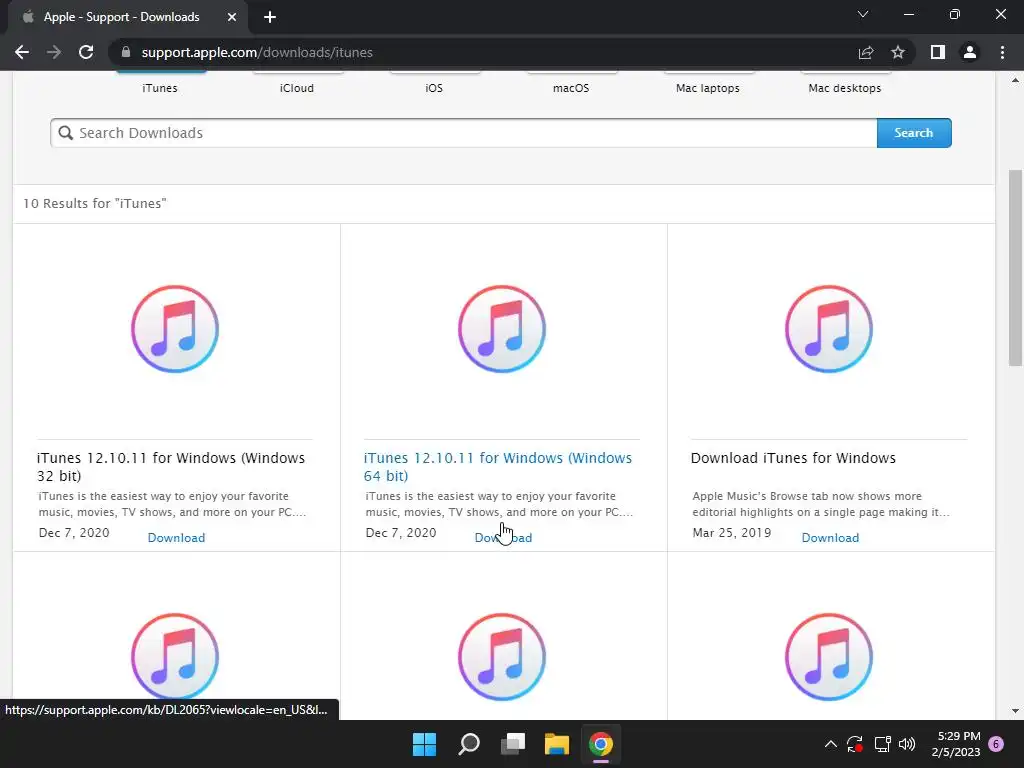Open Task View on taskbar
This screenshot has width=1024, height=768.
point(513,744)
